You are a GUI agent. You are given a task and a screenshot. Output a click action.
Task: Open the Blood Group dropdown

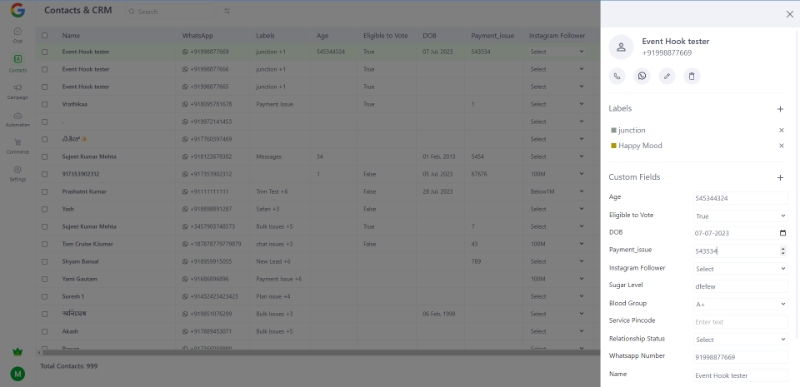740,304
